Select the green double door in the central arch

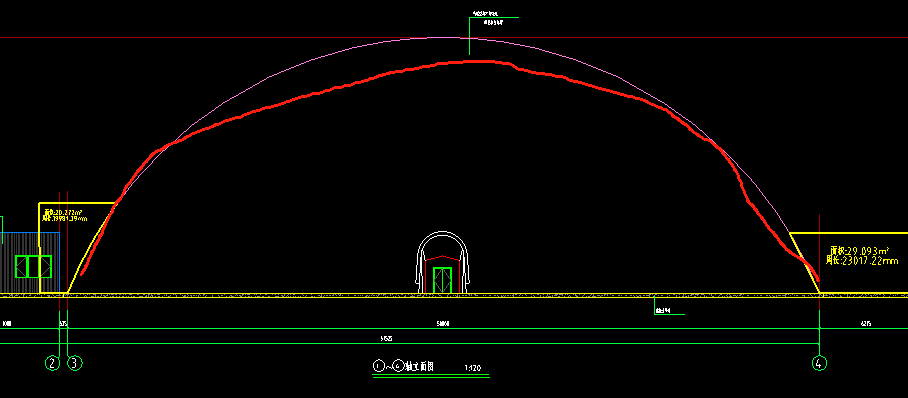coord(442,280)
